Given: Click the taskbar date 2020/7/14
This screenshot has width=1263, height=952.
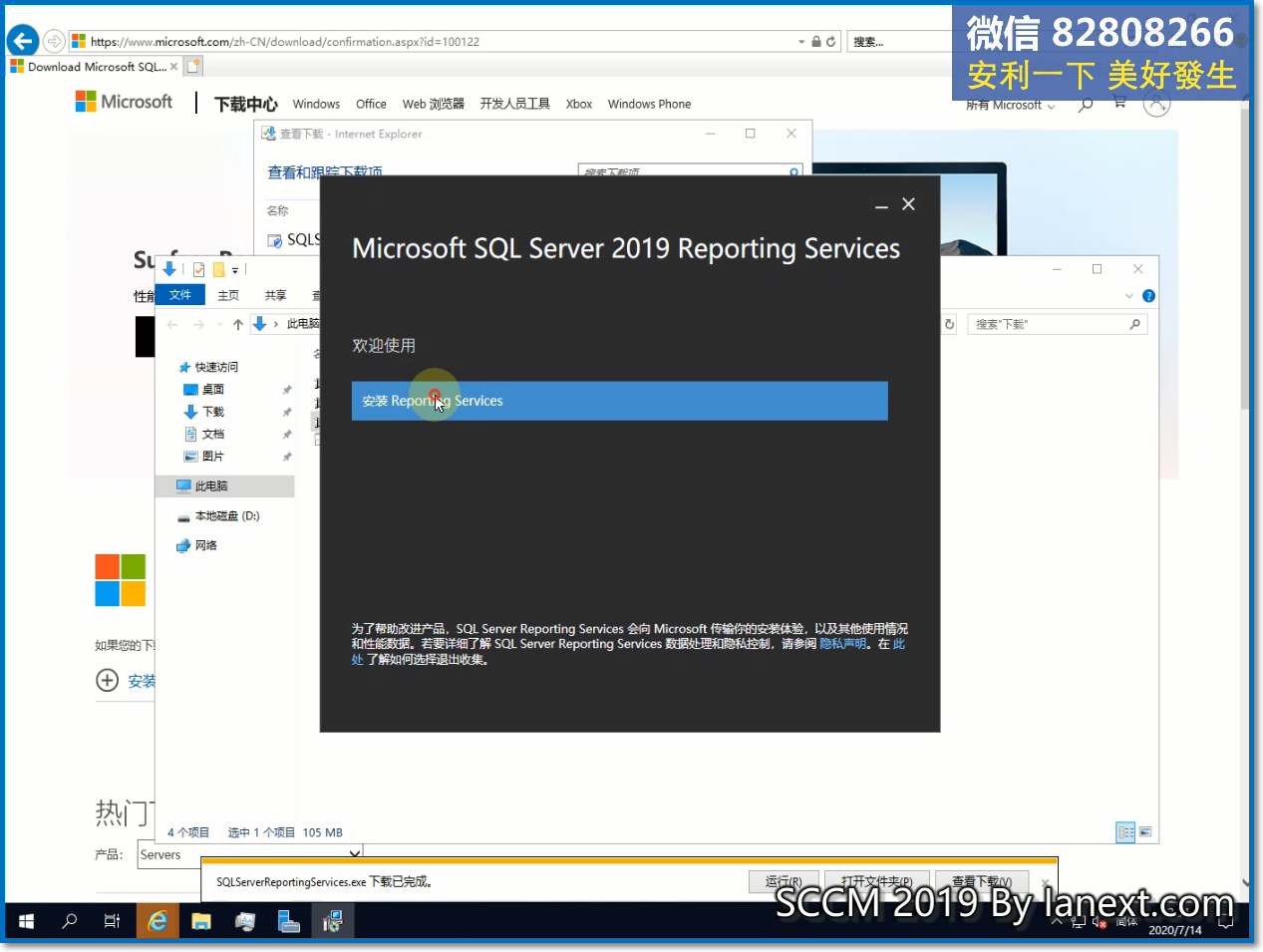Looking at the screenshot, I should tap(1174, 930).
